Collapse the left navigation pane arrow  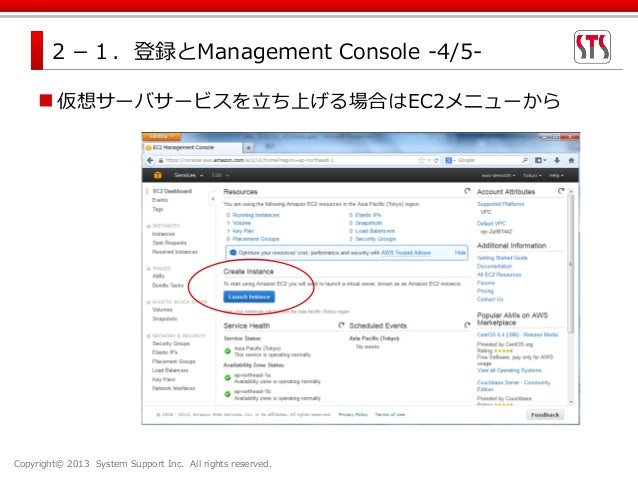(213, 199)
